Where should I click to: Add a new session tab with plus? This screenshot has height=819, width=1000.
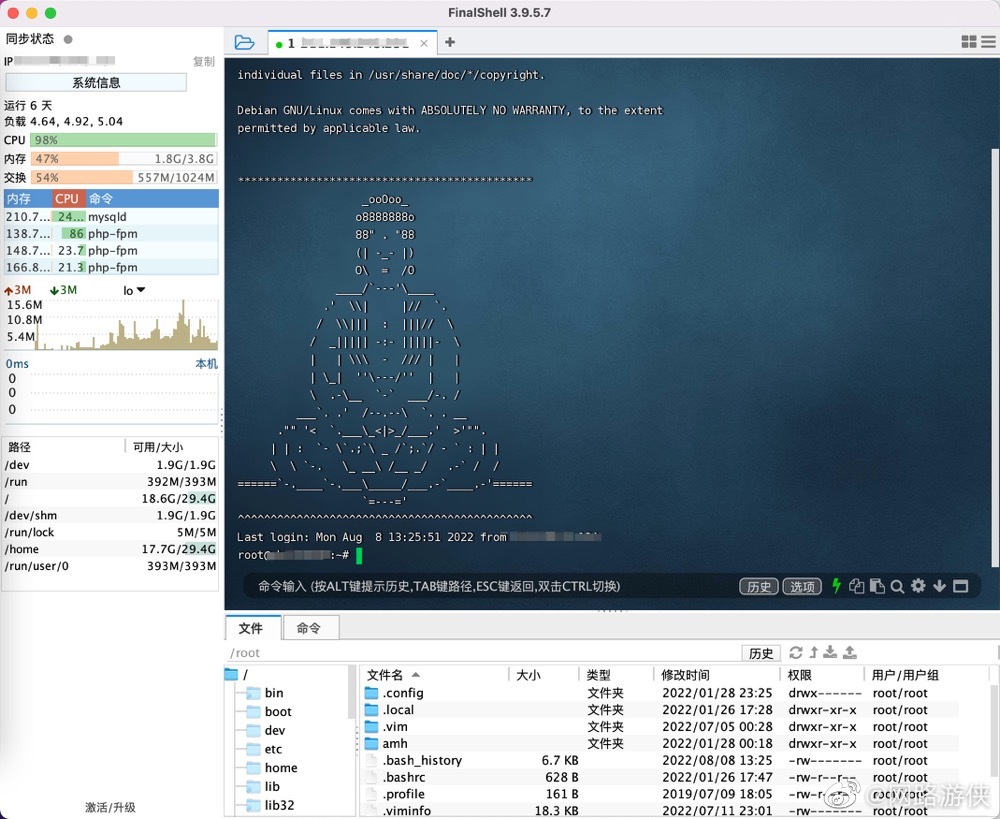(450, 42)
